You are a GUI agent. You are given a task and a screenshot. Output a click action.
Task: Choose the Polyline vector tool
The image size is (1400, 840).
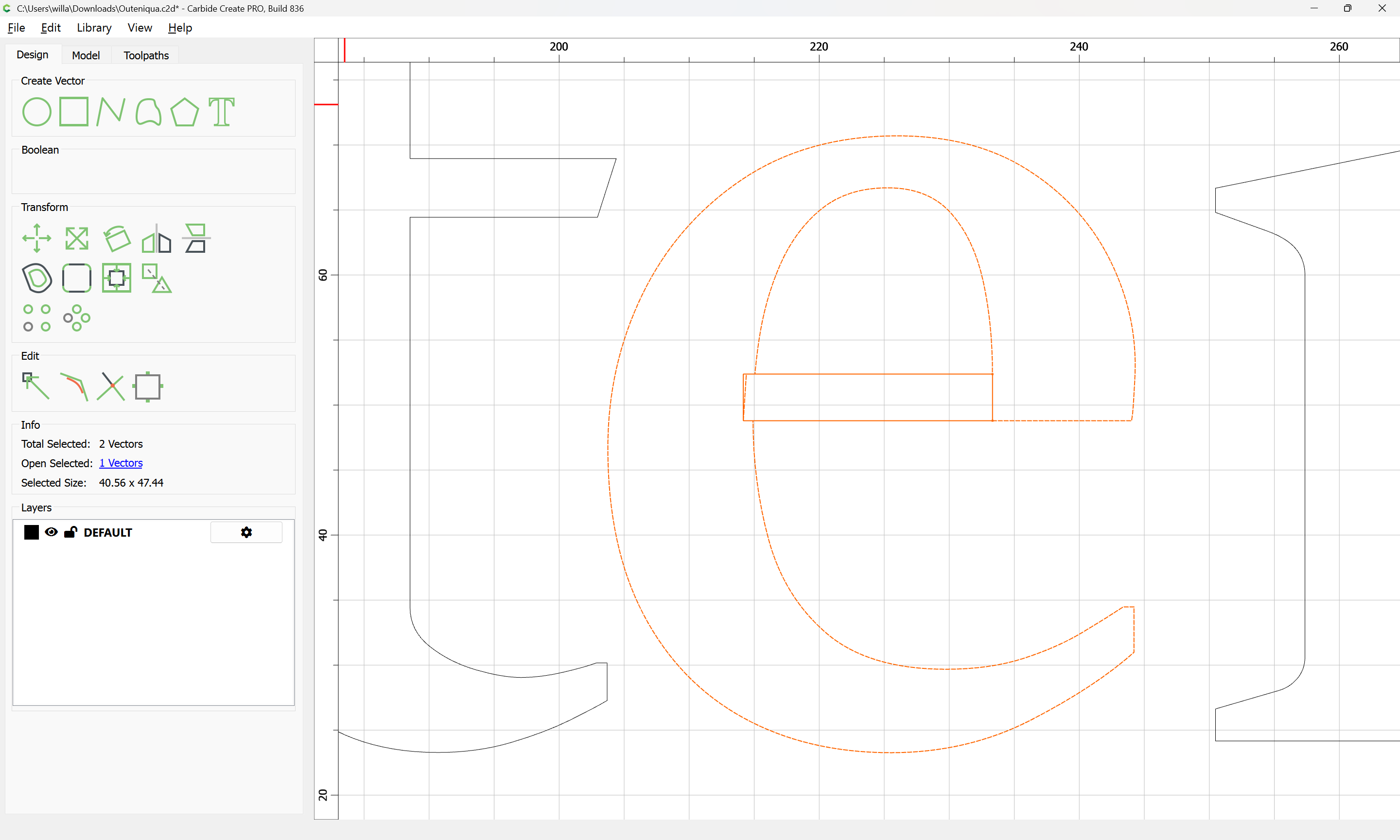point(110,111)
